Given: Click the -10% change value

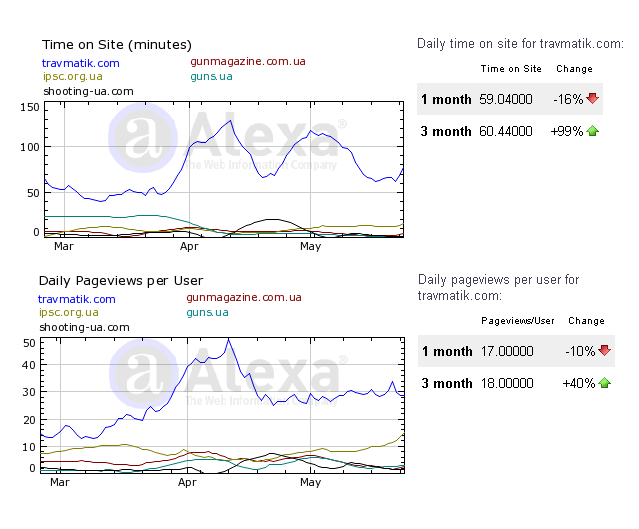Looking at the screenshot, I should pos(580,351).
